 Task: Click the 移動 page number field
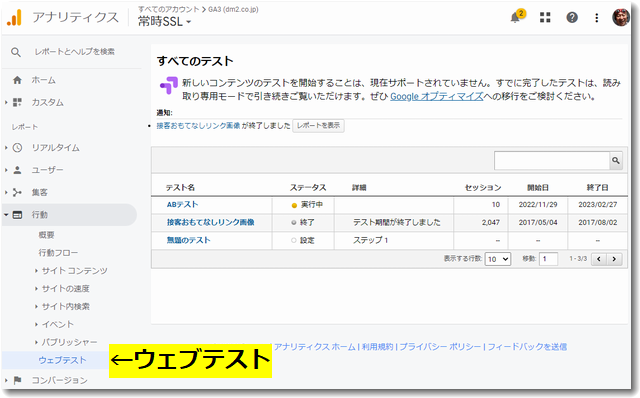(x=548, y=259)
